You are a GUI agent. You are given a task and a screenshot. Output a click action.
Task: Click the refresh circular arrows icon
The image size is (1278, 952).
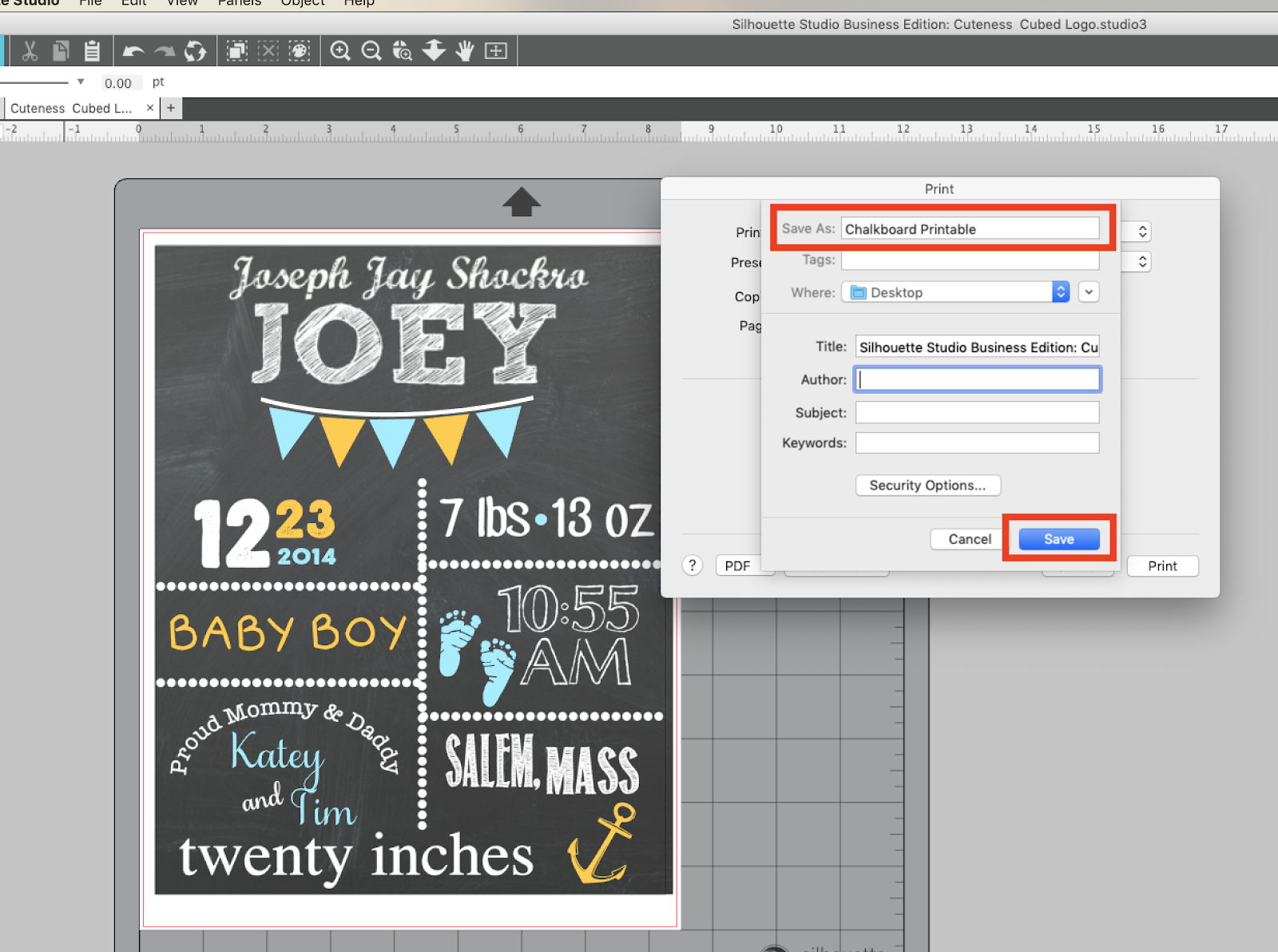click(x=196, y=52)
